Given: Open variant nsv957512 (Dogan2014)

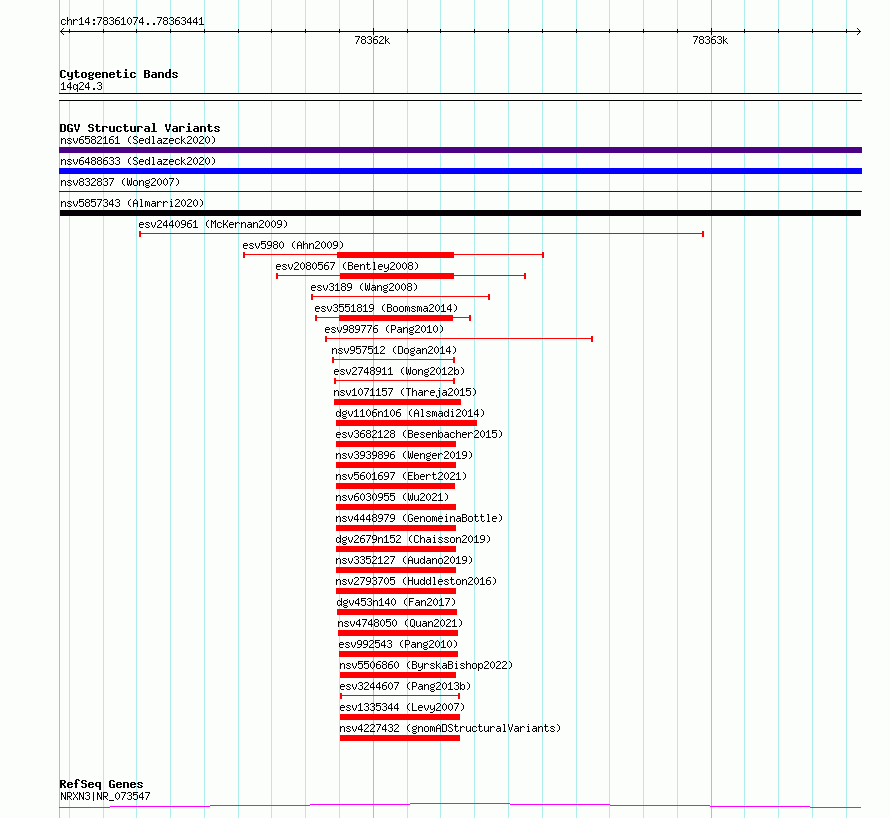Looking at the screenshot, I should pos(394,350).
